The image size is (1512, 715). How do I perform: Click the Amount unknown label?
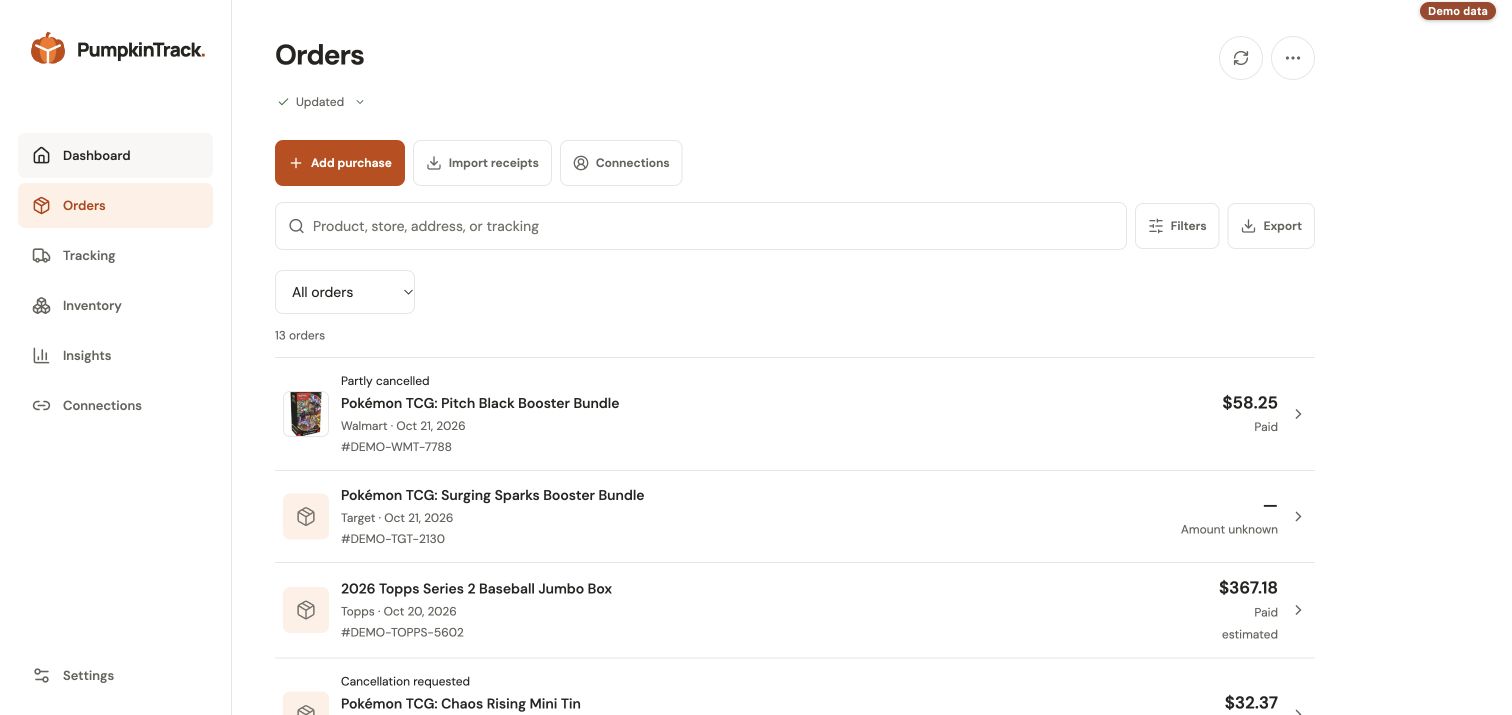coord(1229,530)
